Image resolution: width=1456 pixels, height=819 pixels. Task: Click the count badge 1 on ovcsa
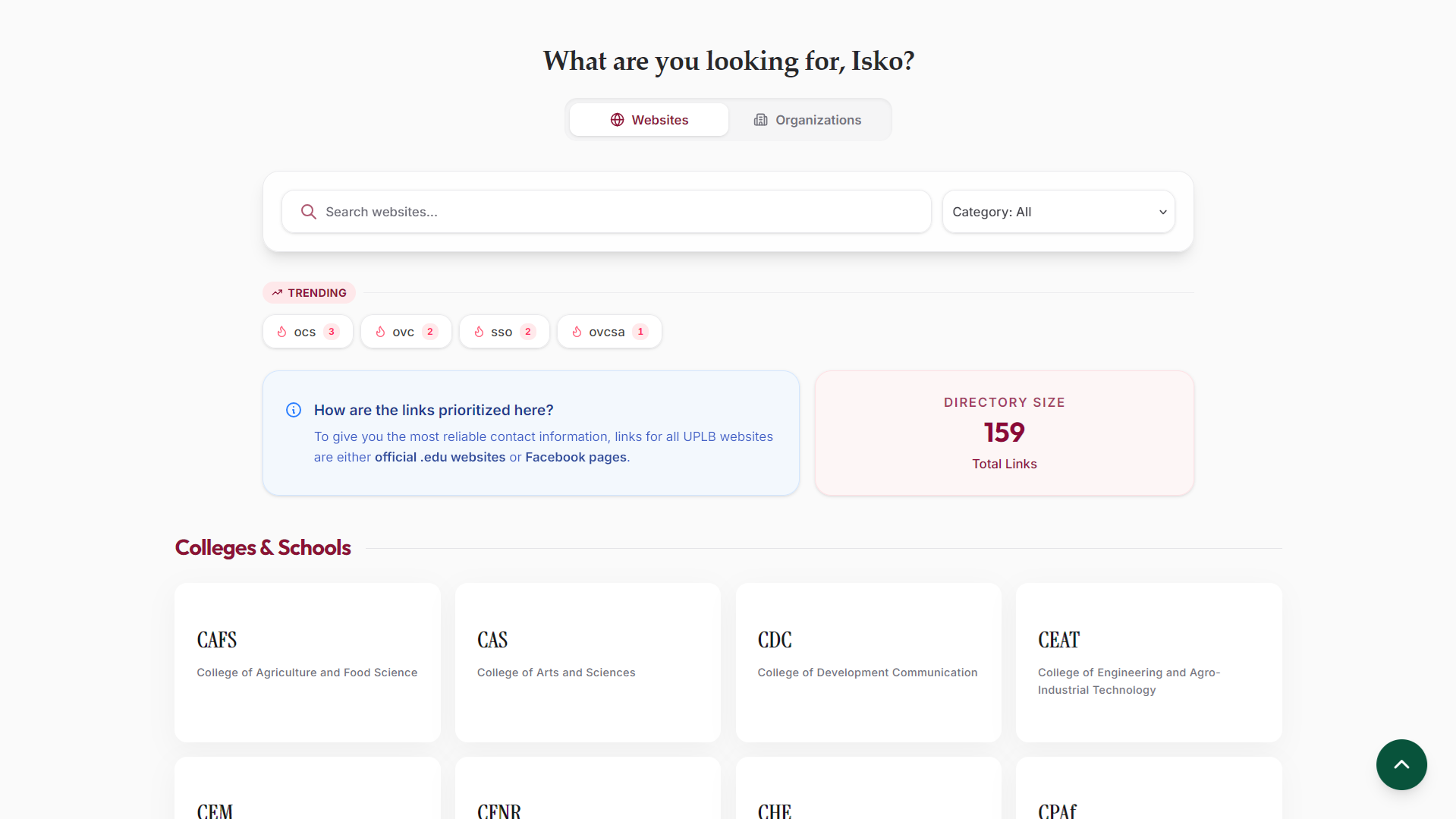[640, 332]
